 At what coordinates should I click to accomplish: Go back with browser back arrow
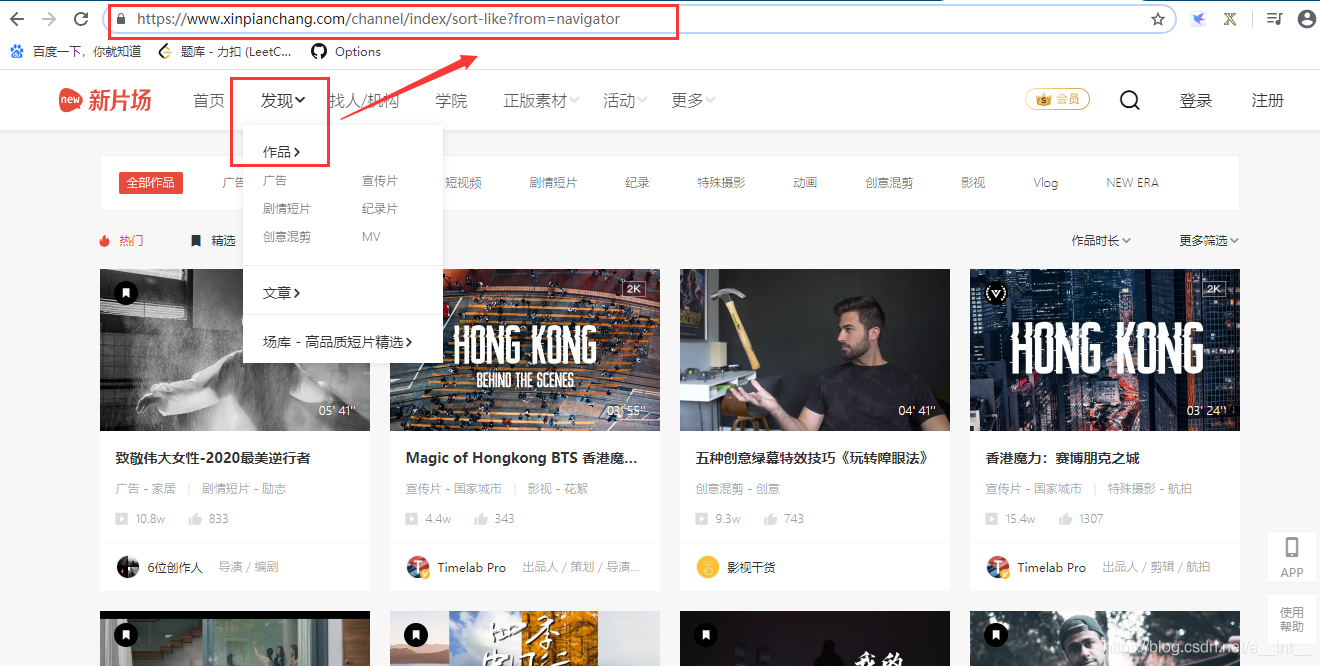[x=16, y=19]
